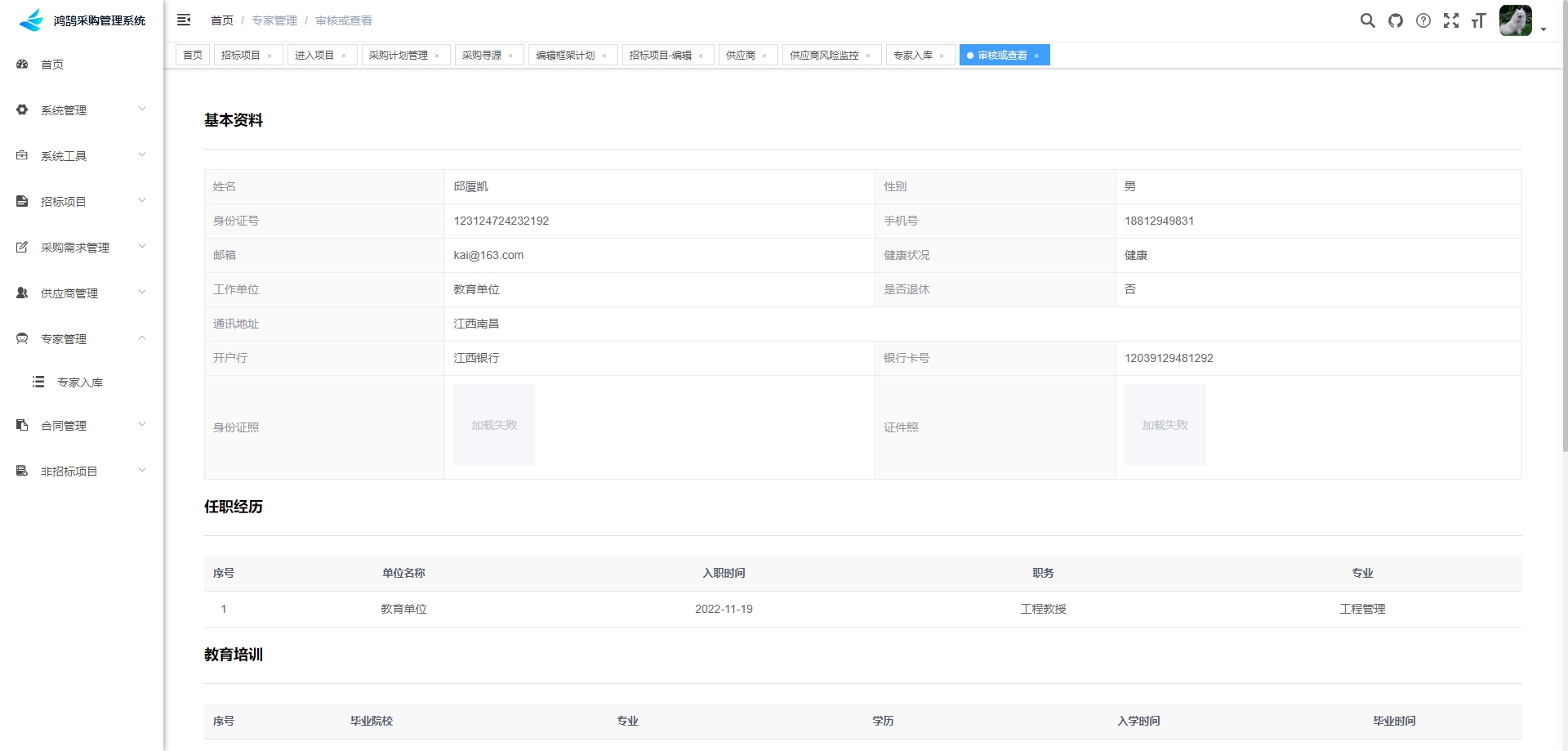
Task: Click the 招标项目 document icon in sidebar
Action: [22, 201]
